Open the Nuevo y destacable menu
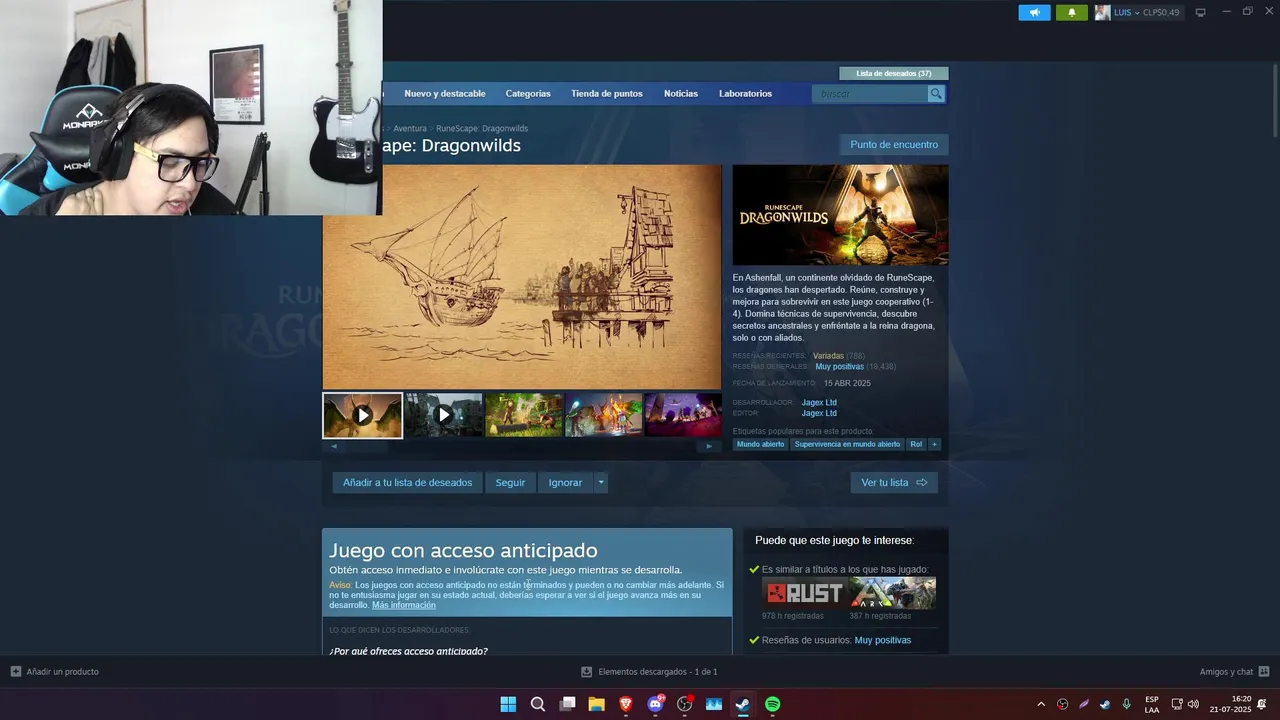This screenshot has height=720, width=1280. 445,93
